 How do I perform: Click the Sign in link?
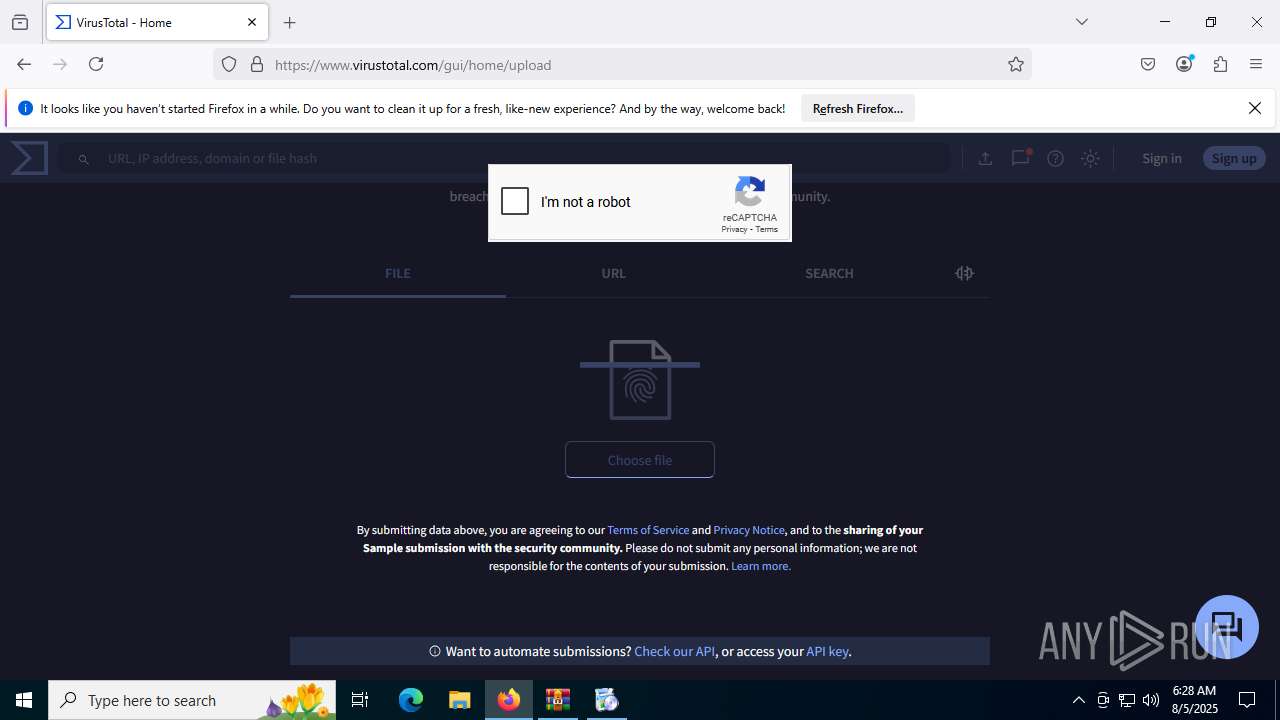click(x=1162, y=158)
